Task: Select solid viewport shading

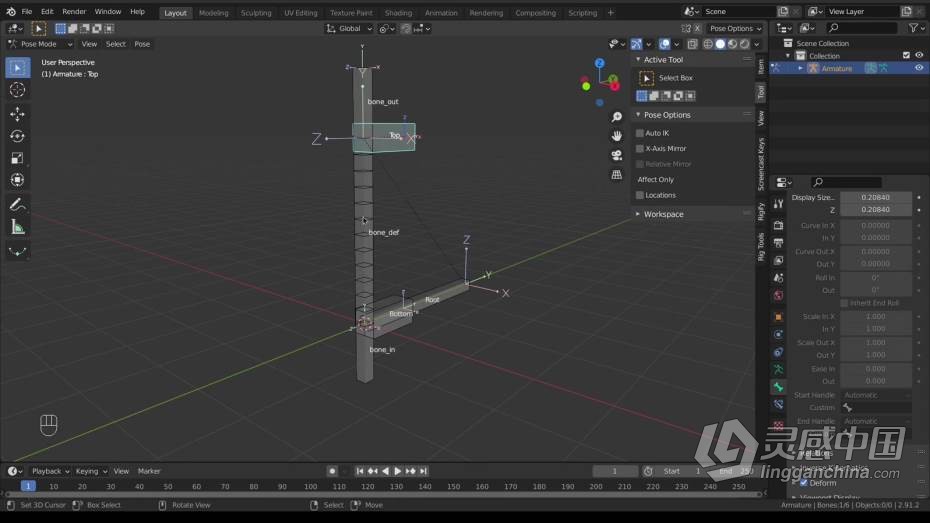Action: tap(720, 44)
